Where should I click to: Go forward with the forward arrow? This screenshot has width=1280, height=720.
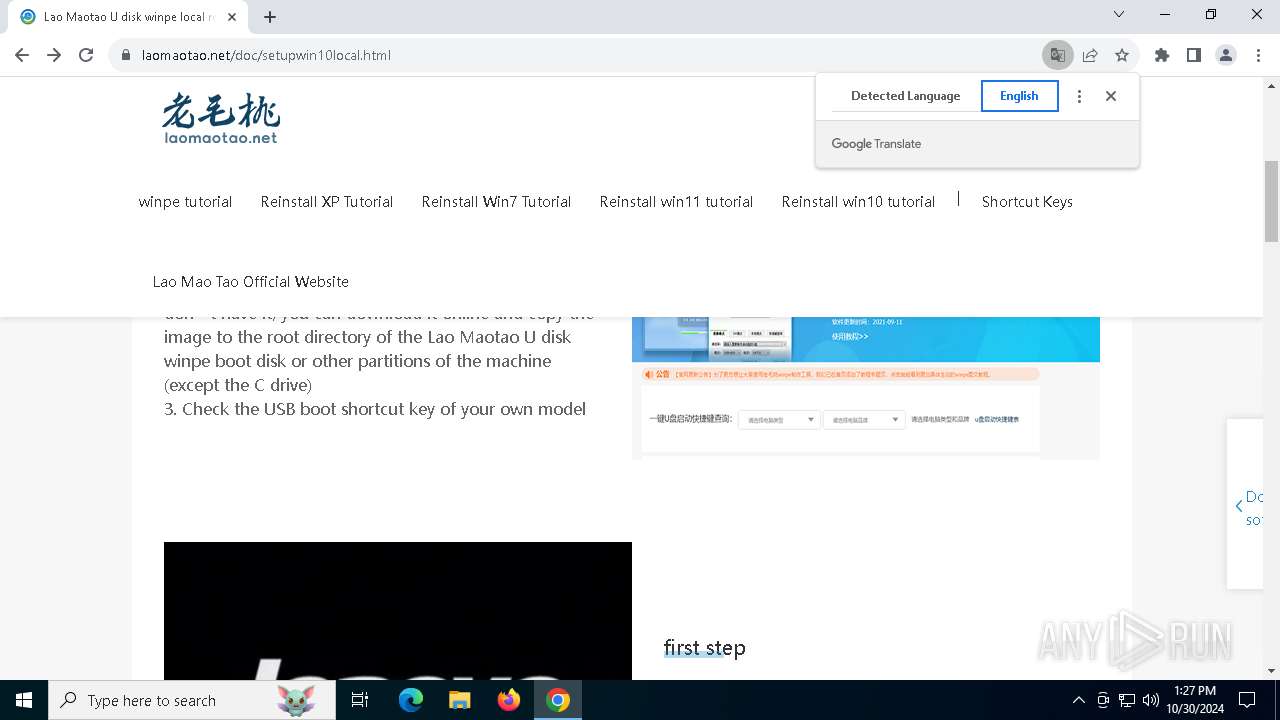pos(54,55)
